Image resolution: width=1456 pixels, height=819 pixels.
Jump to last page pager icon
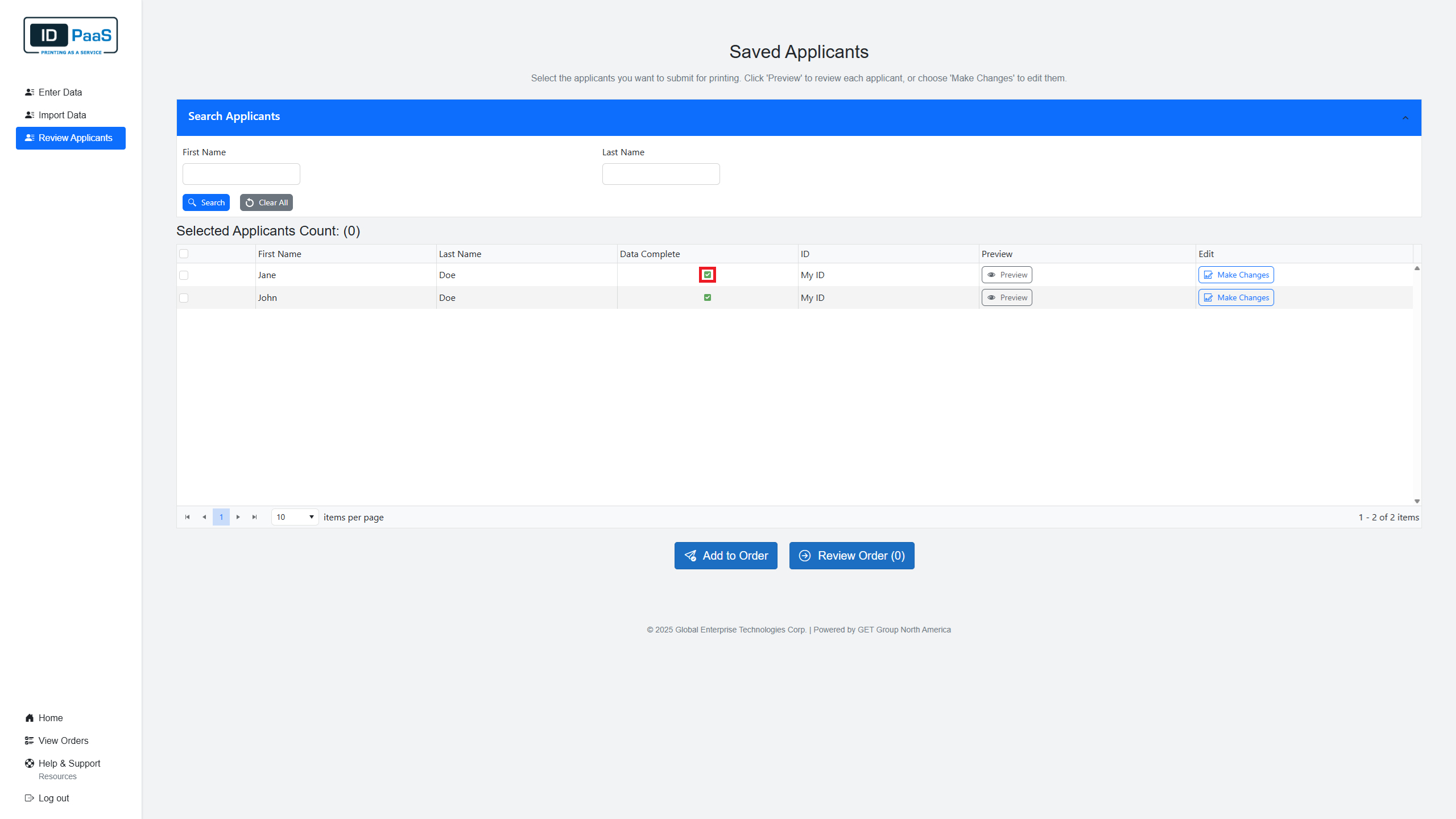pos(254,517)
